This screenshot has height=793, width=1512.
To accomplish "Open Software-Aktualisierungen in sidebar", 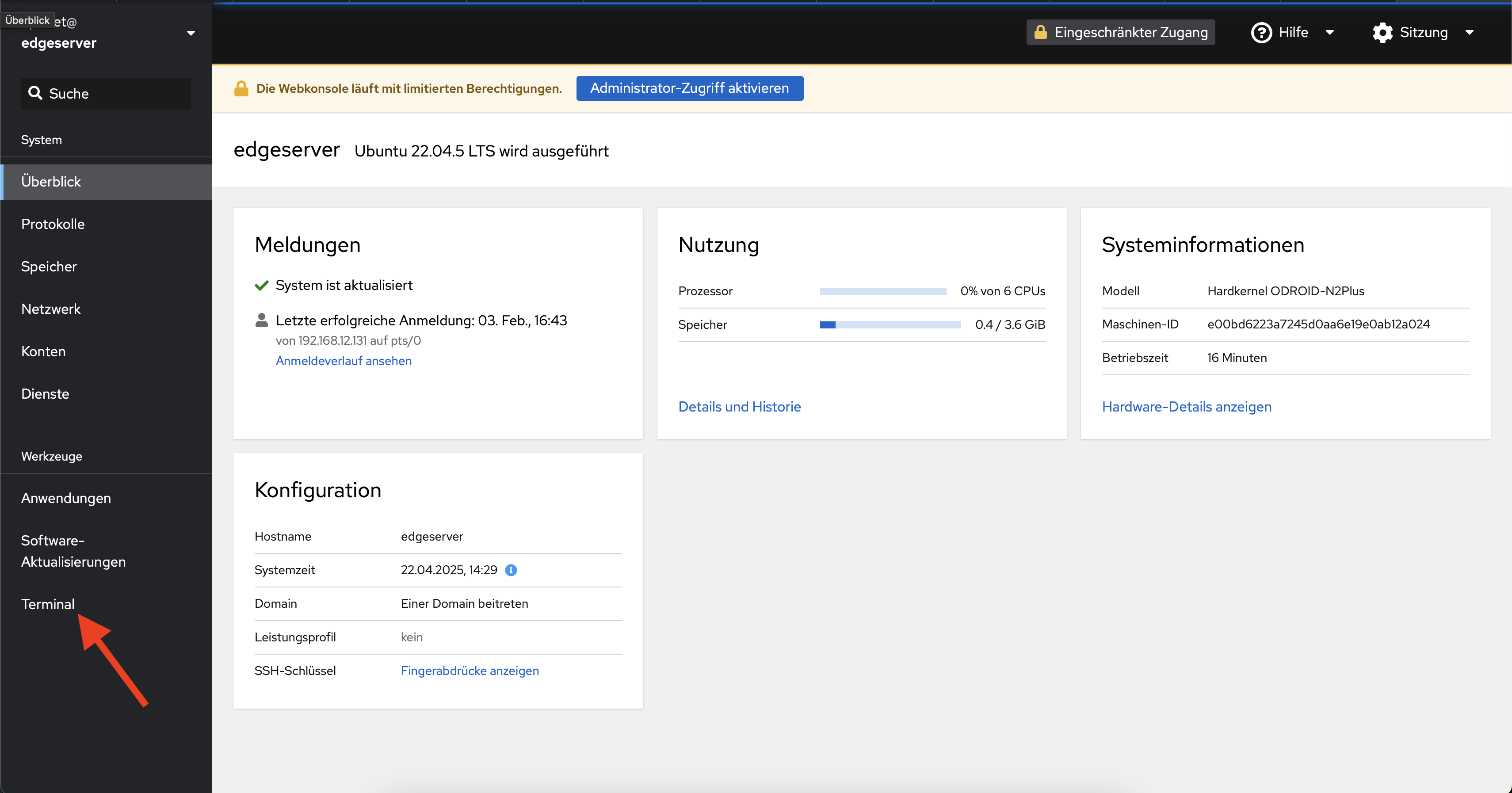I will click(106, 551).
